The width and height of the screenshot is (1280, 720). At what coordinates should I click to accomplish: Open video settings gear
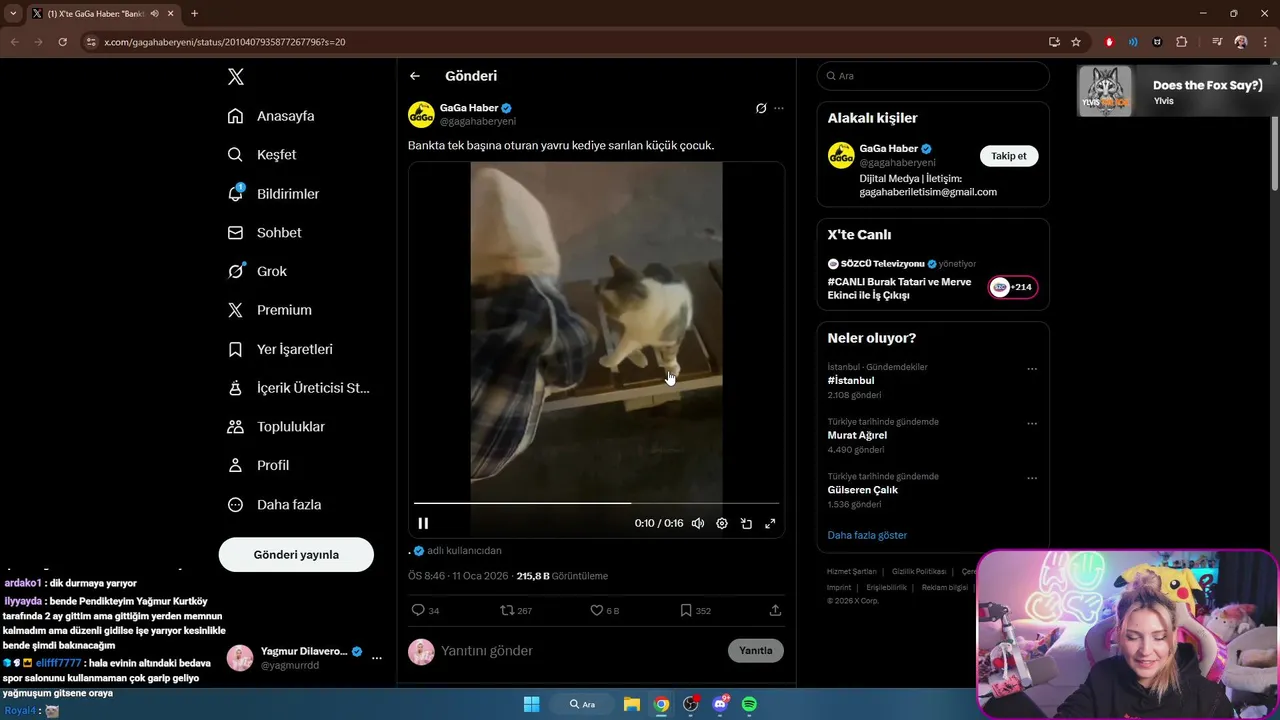(x=722, y=523)
